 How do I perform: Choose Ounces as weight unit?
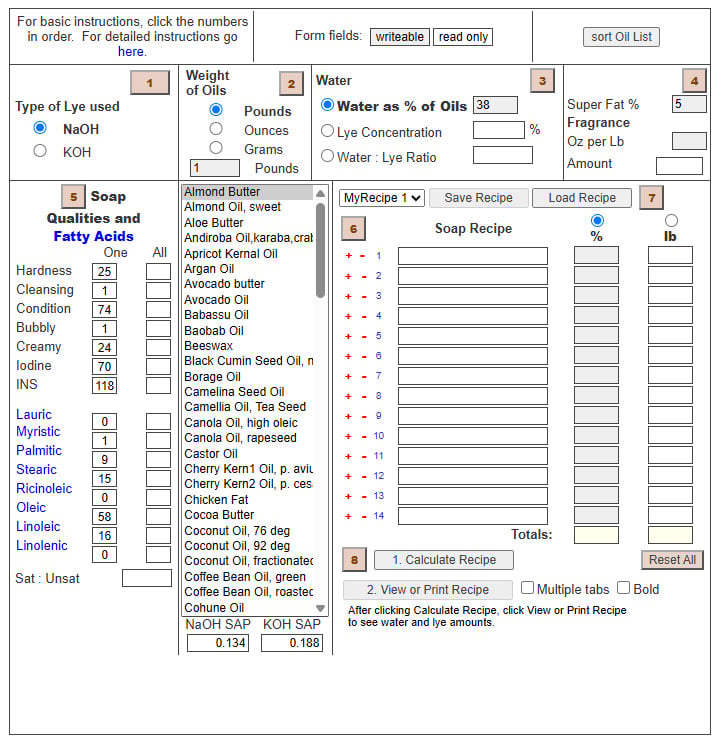(x=216, y=129)
